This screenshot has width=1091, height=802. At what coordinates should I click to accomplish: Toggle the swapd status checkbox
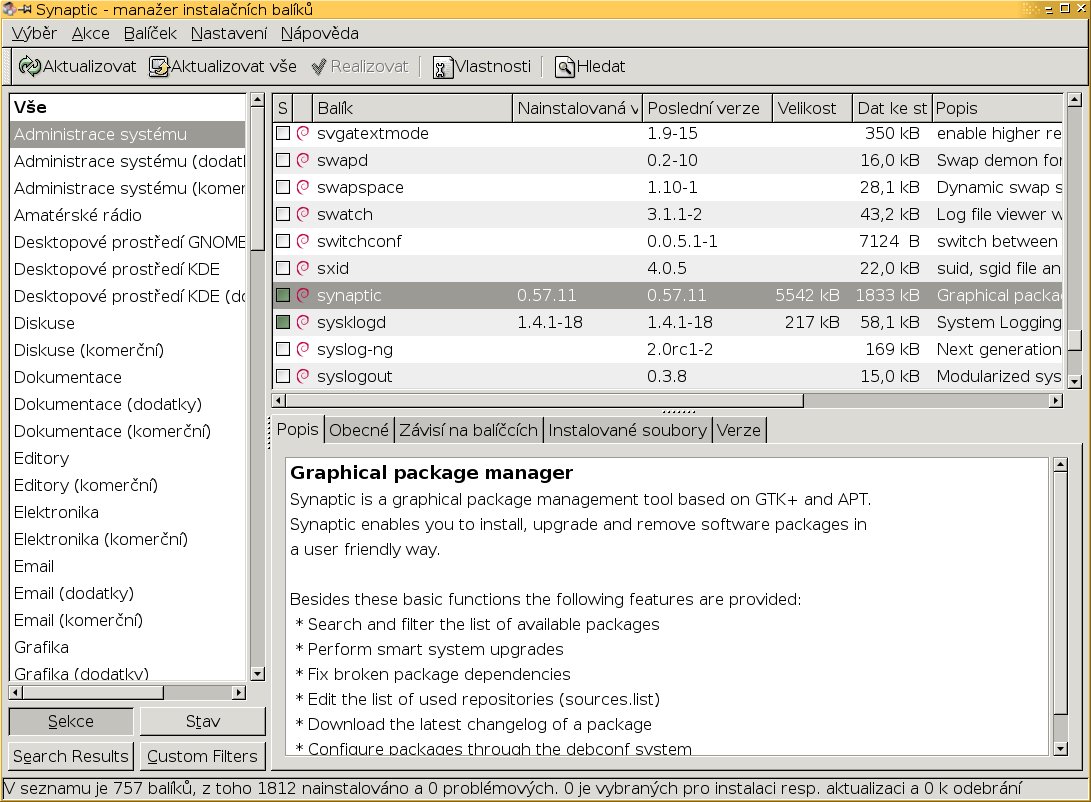point(282,160)
